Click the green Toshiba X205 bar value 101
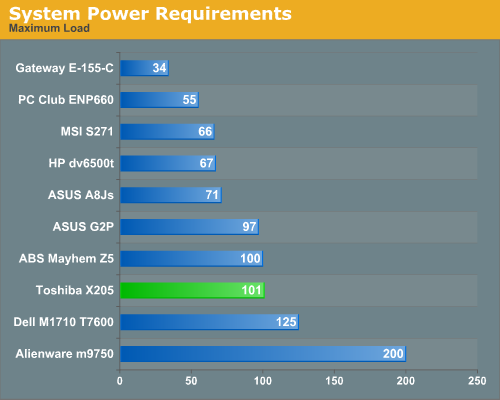The height and width of the screenshot is (400, 500). (x=252, y=290)
